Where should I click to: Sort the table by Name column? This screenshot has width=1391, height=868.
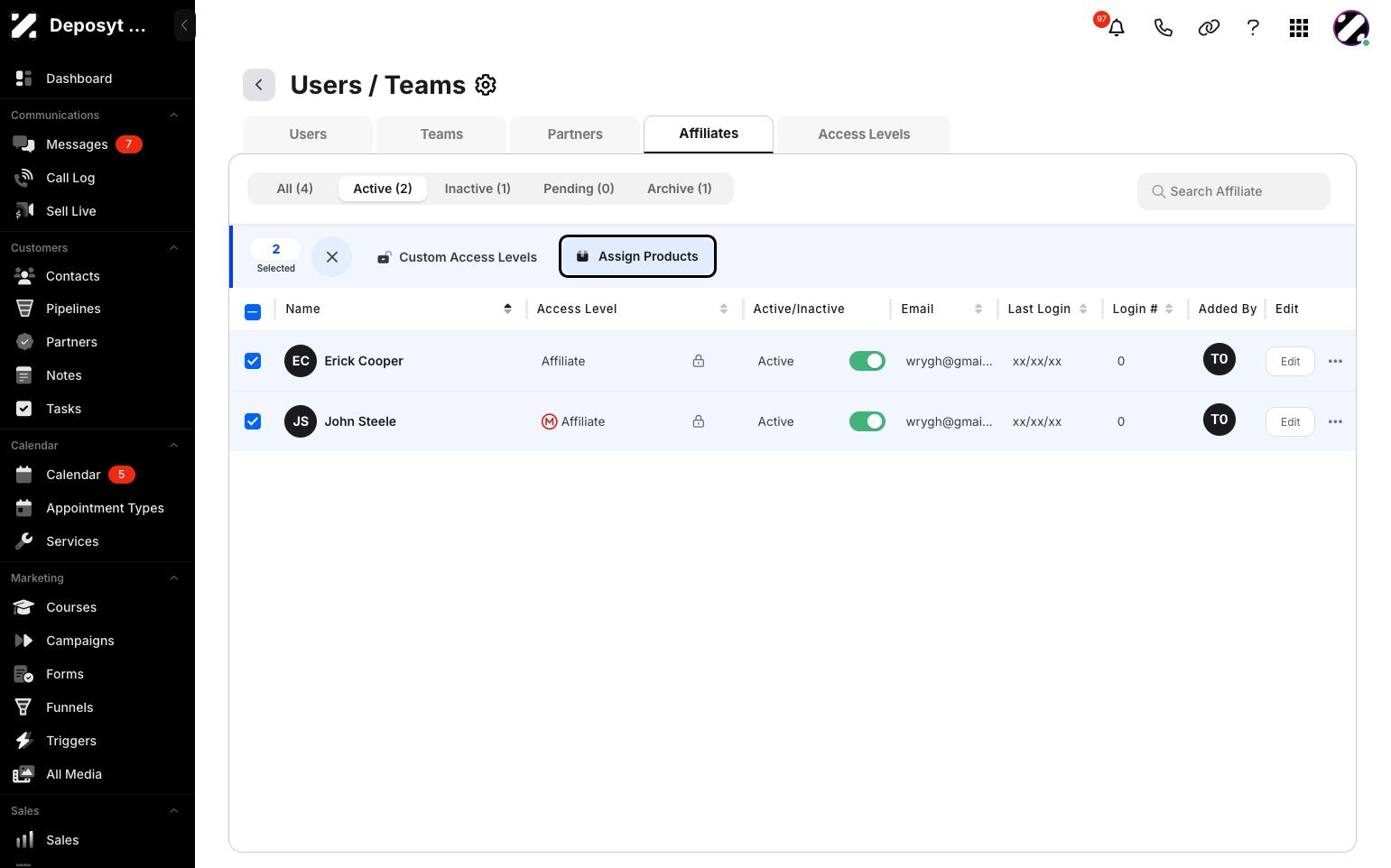[508, 309]
